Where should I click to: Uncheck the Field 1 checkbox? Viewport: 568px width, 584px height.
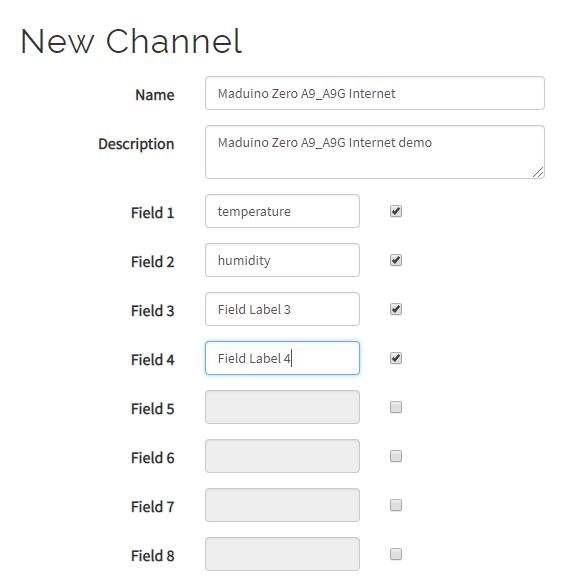(396, 211)
